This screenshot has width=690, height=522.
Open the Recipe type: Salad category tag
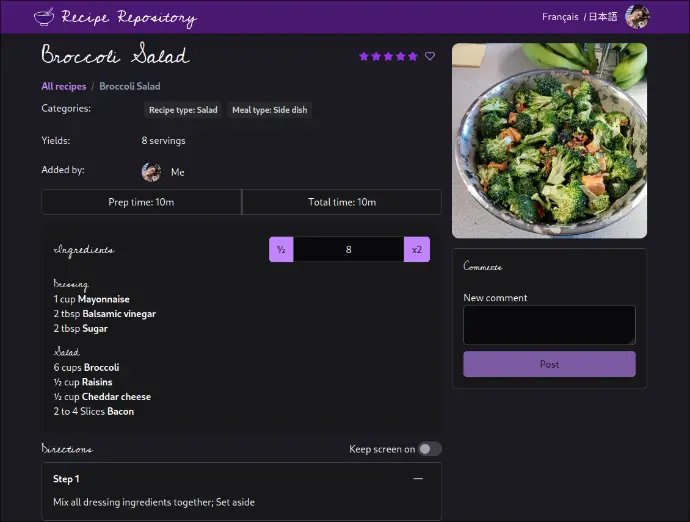tap(183, 110)
